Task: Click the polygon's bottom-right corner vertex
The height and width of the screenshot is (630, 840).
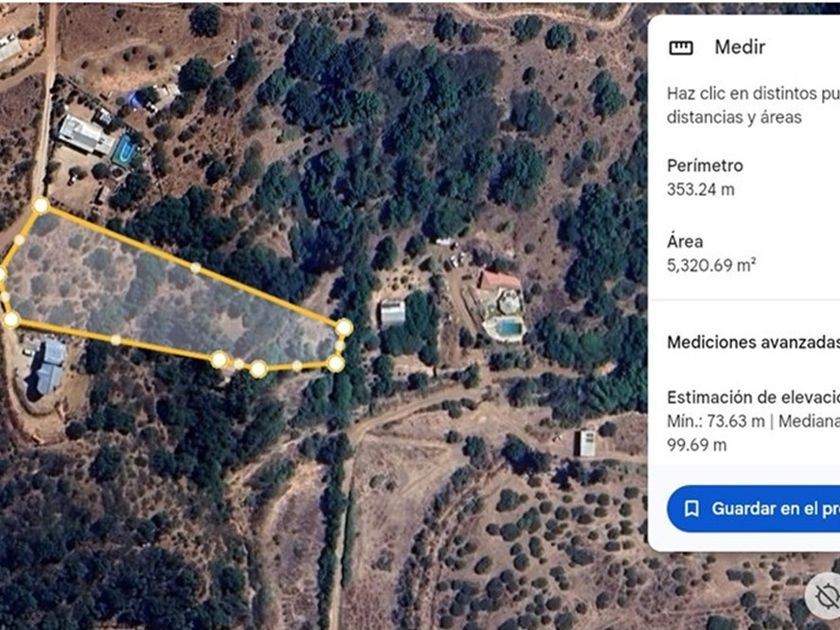Action: pos(336,364)
